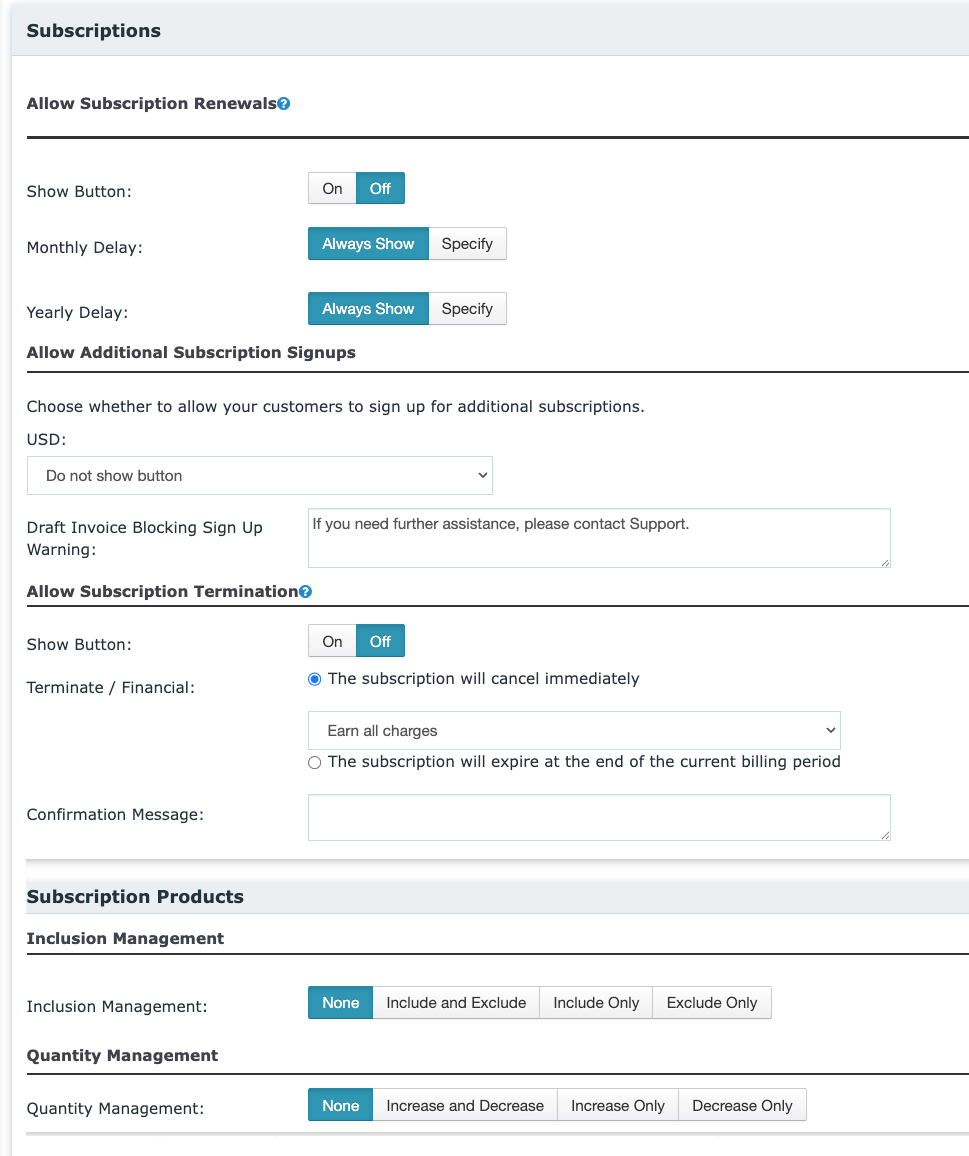The height and width of the screenshot is (1156, 969).
Task: Select Increase and Decrease quantity option
Action: click(x=465, y=1106)
